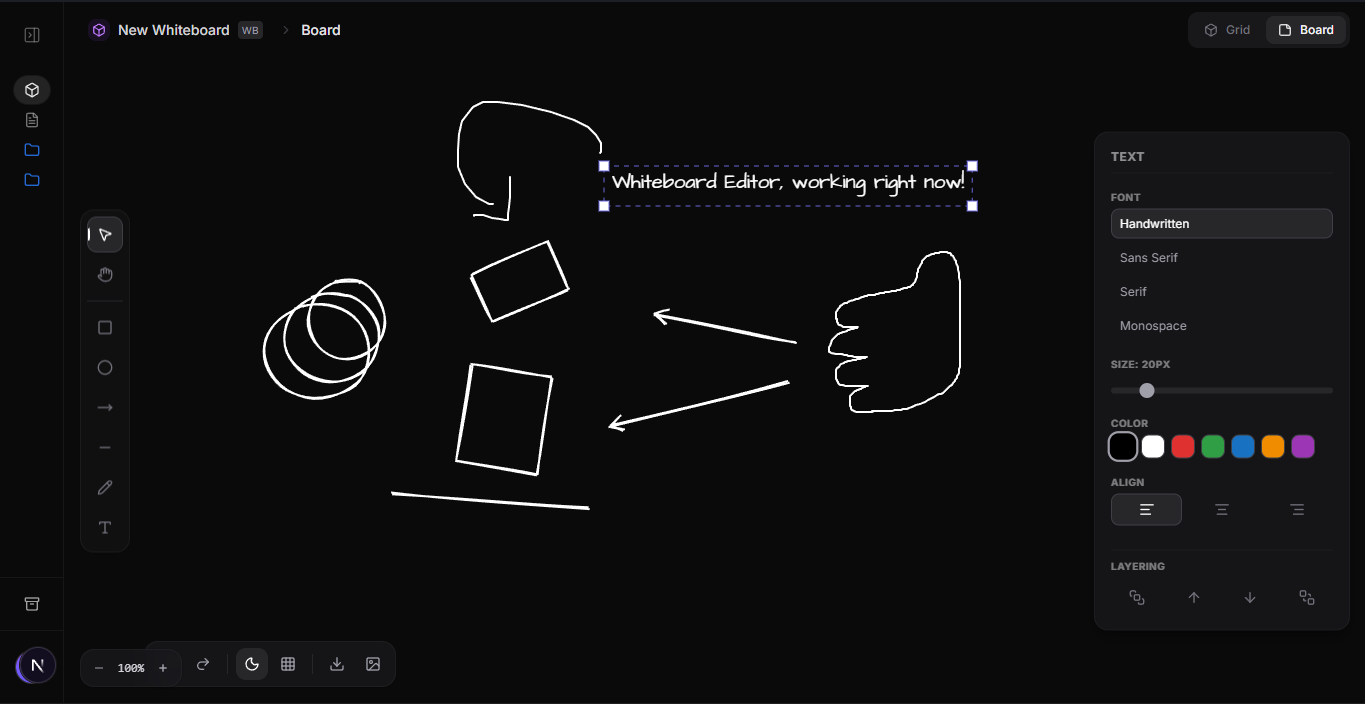Click the bring forward layering arrow
This screenshot has height=704, width=1365.
coord(1193,597)
